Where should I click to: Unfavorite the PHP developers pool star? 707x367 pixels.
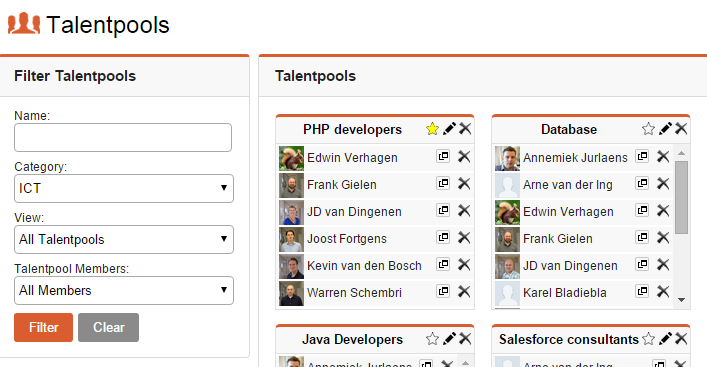click(x=432, y=129)
